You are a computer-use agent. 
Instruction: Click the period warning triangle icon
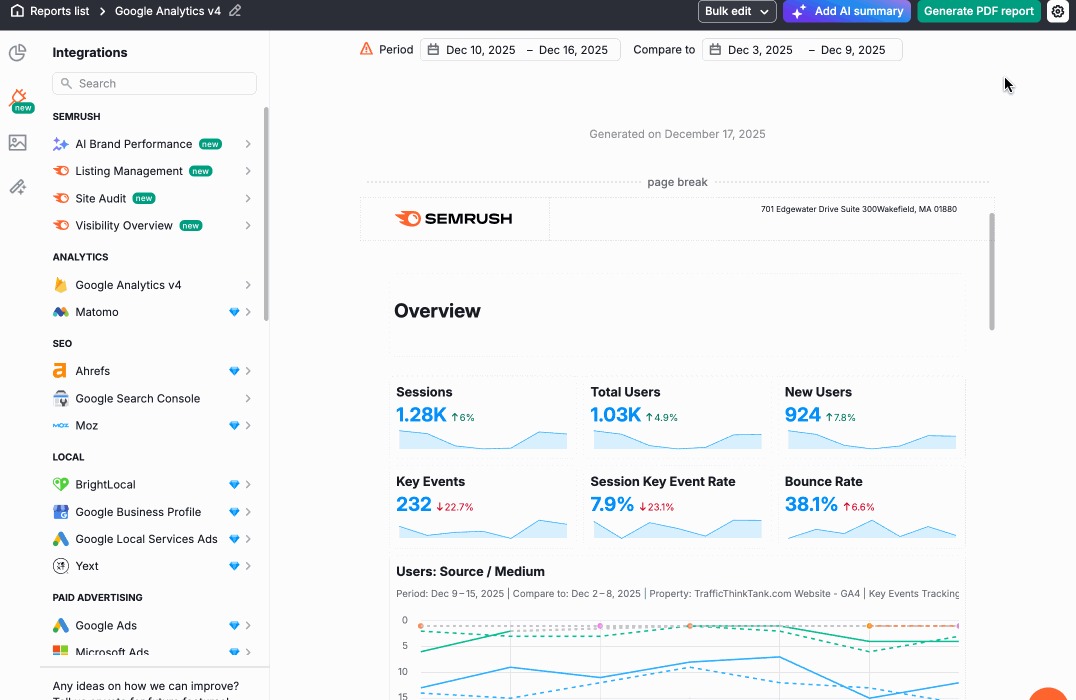pyautogui.click(x=366, y=49)
